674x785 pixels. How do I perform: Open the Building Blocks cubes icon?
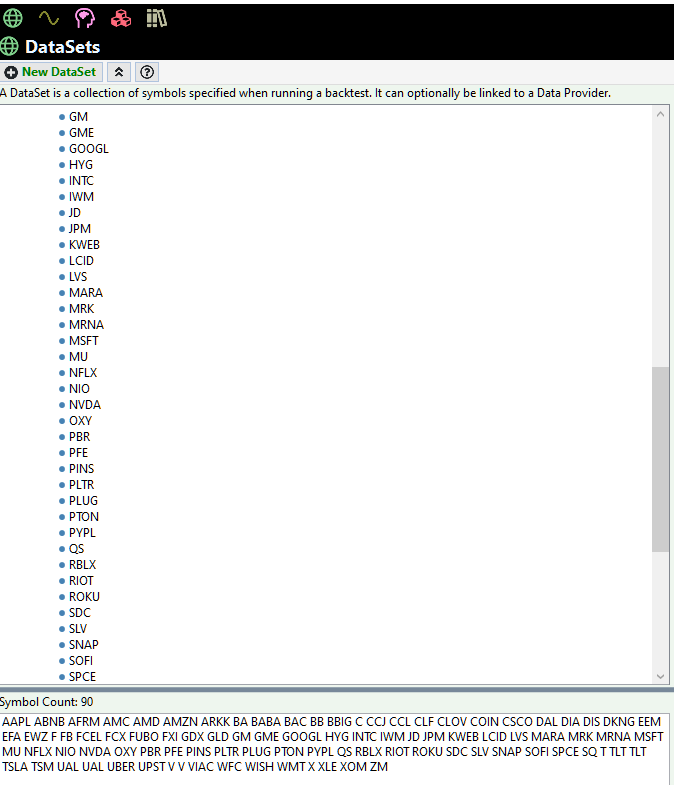point(121,19)
